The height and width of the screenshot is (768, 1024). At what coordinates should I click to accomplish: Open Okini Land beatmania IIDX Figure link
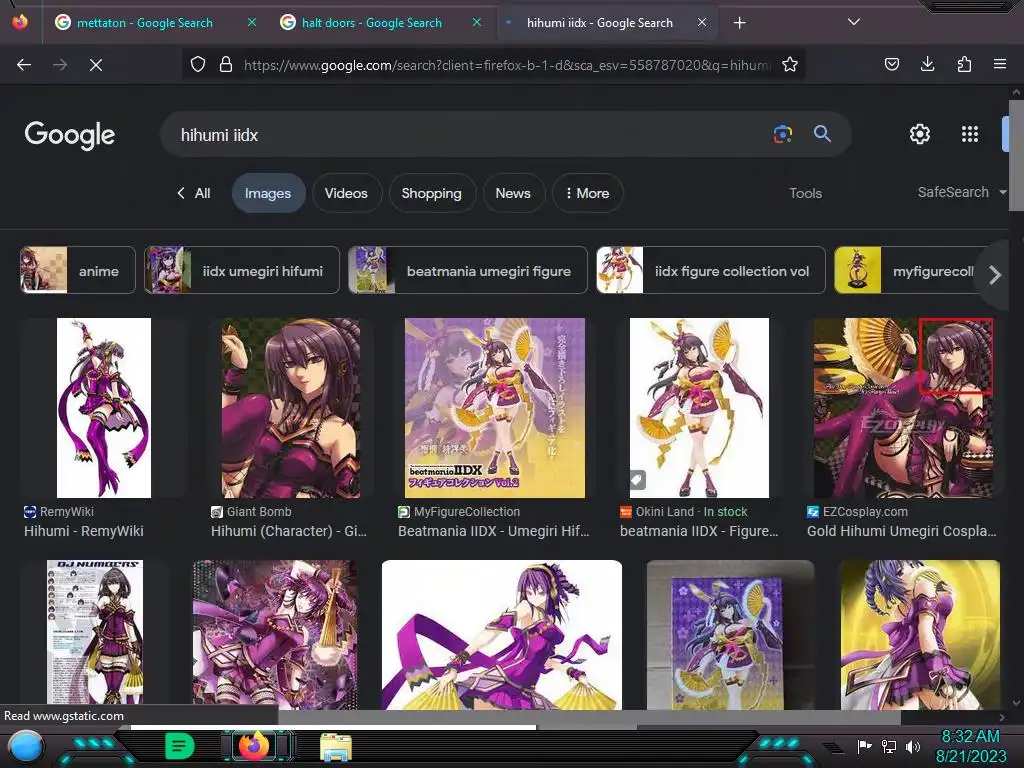coord(699,531)
